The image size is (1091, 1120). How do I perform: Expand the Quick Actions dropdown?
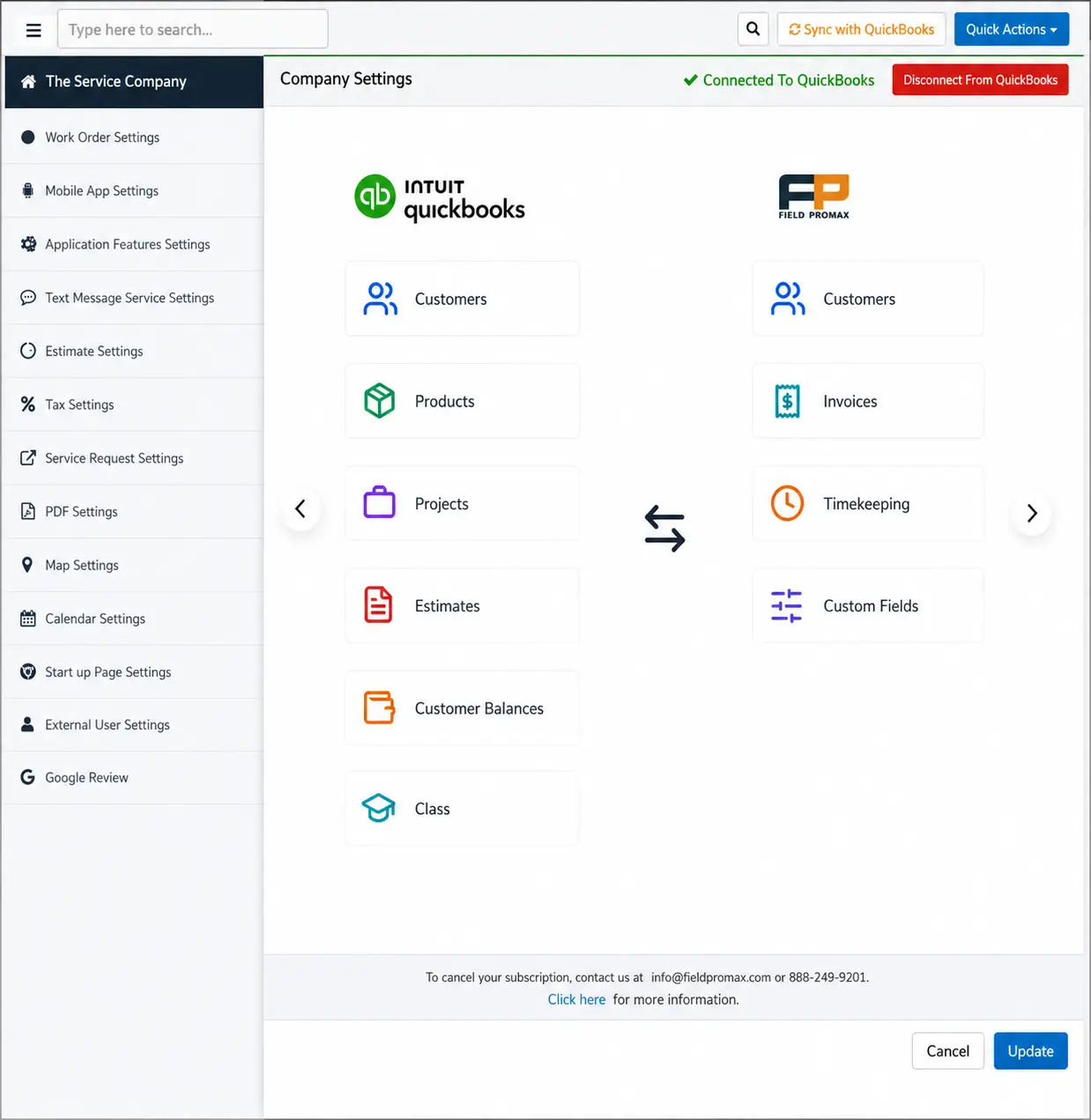tap(1011, 29)
